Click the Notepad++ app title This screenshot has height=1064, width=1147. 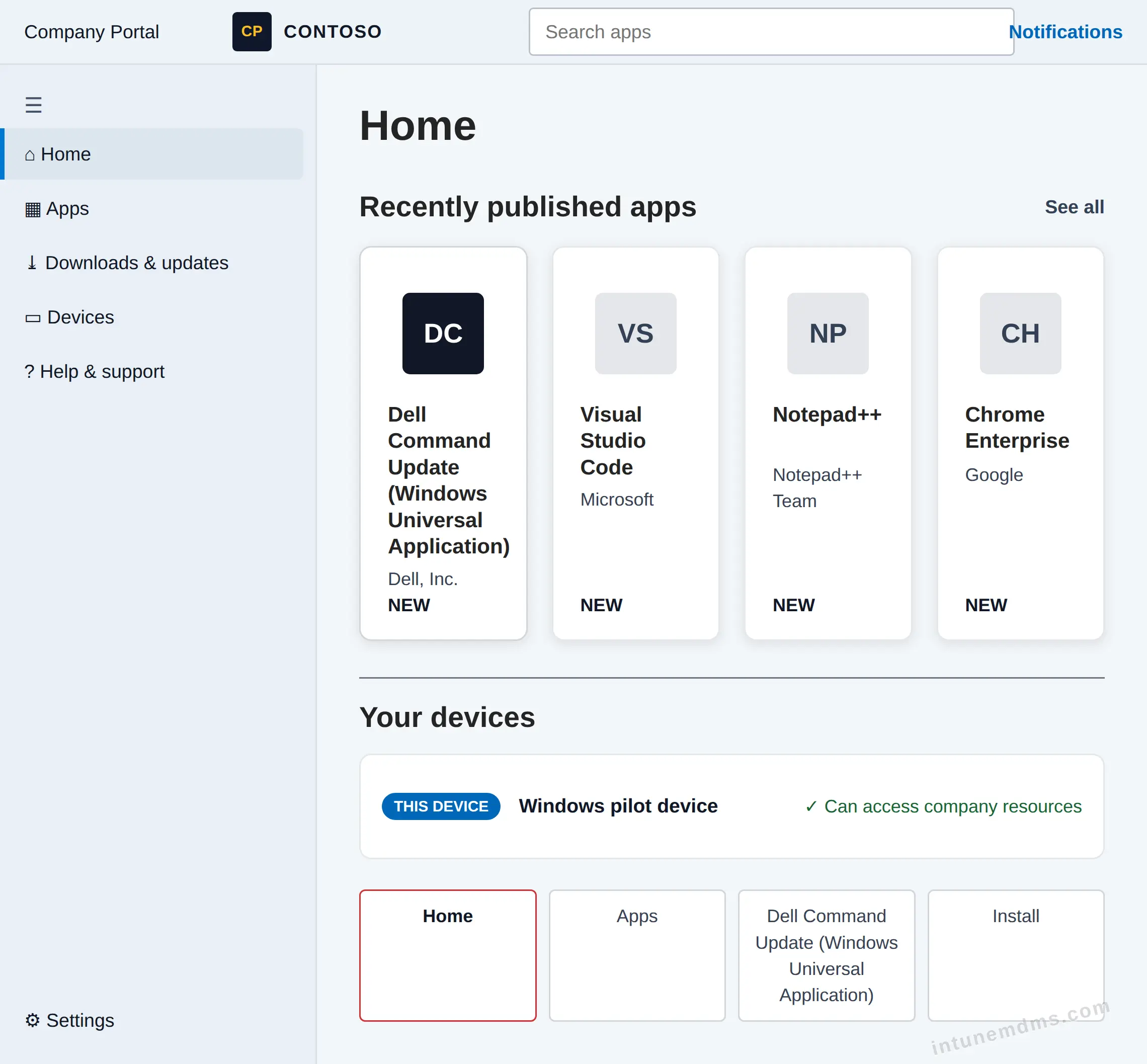point(827,415)
